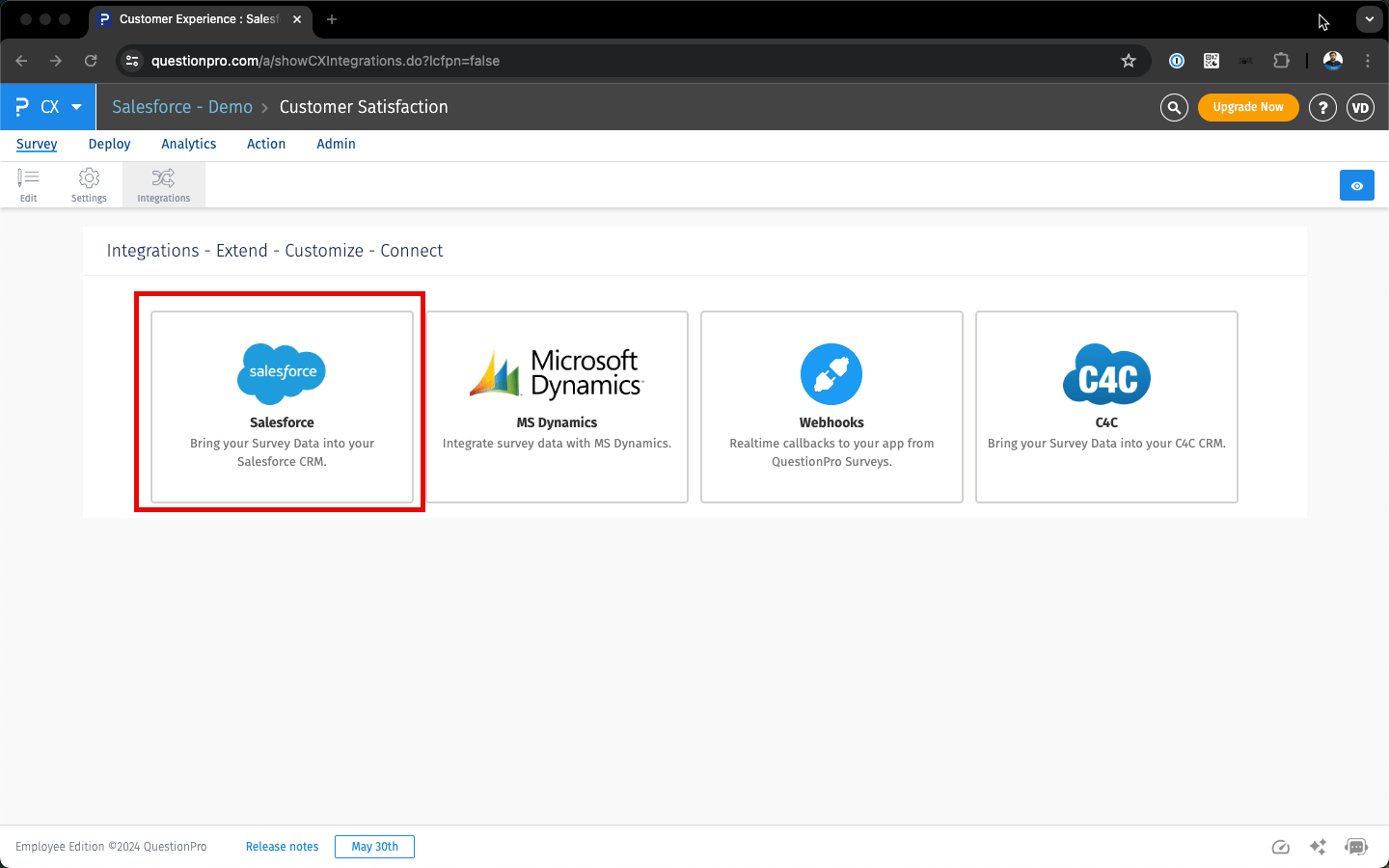Open survey Settings gear icon
The image size is (1389, 868).
[89, 184]
